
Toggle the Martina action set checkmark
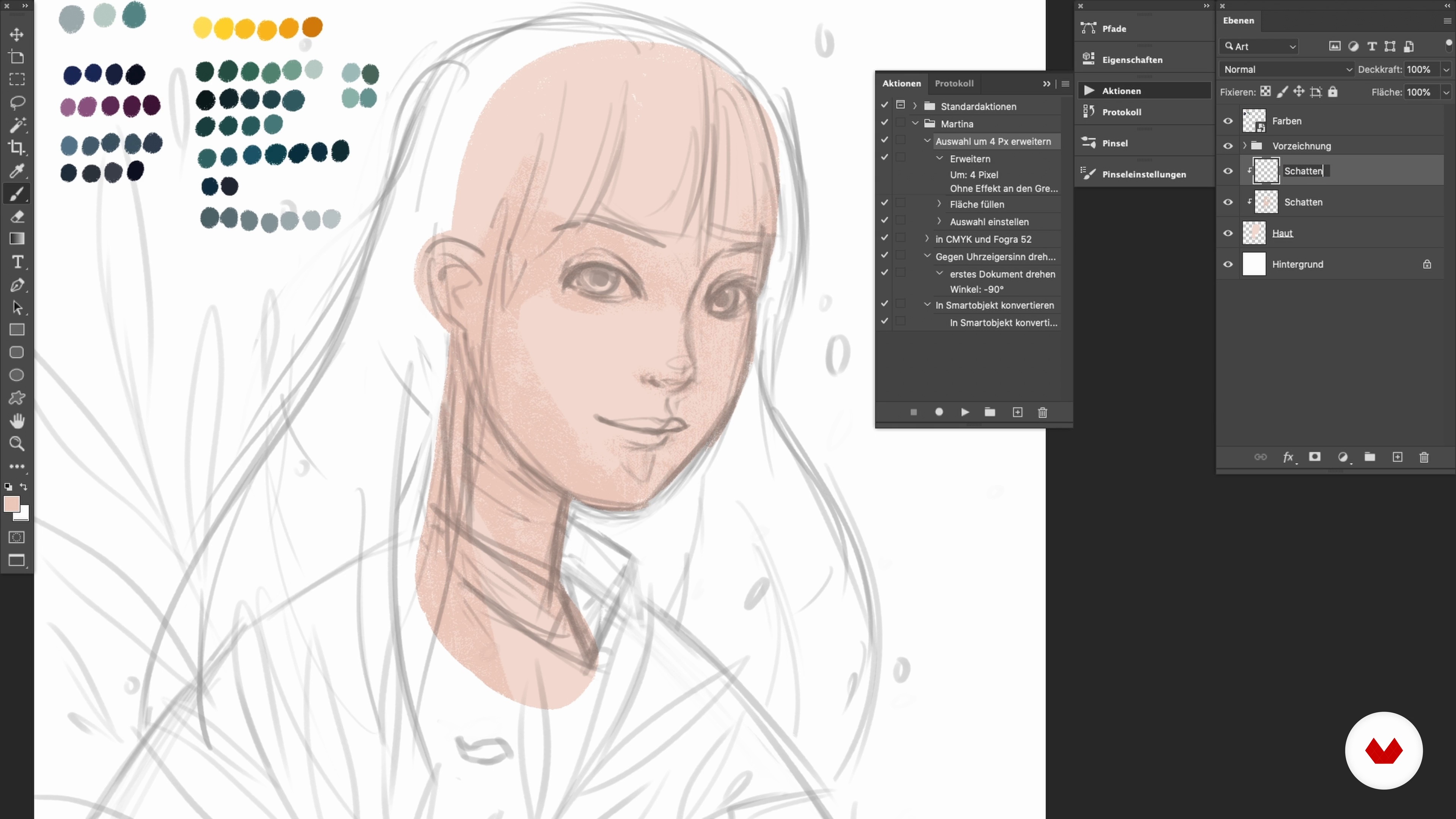(x=885, y=122)
